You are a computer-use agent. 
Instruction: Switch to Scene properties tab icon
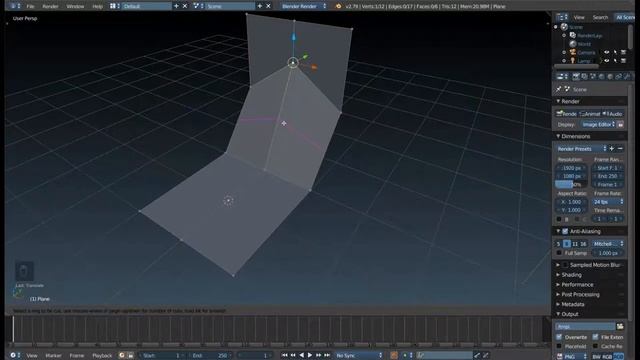(593, 76)
